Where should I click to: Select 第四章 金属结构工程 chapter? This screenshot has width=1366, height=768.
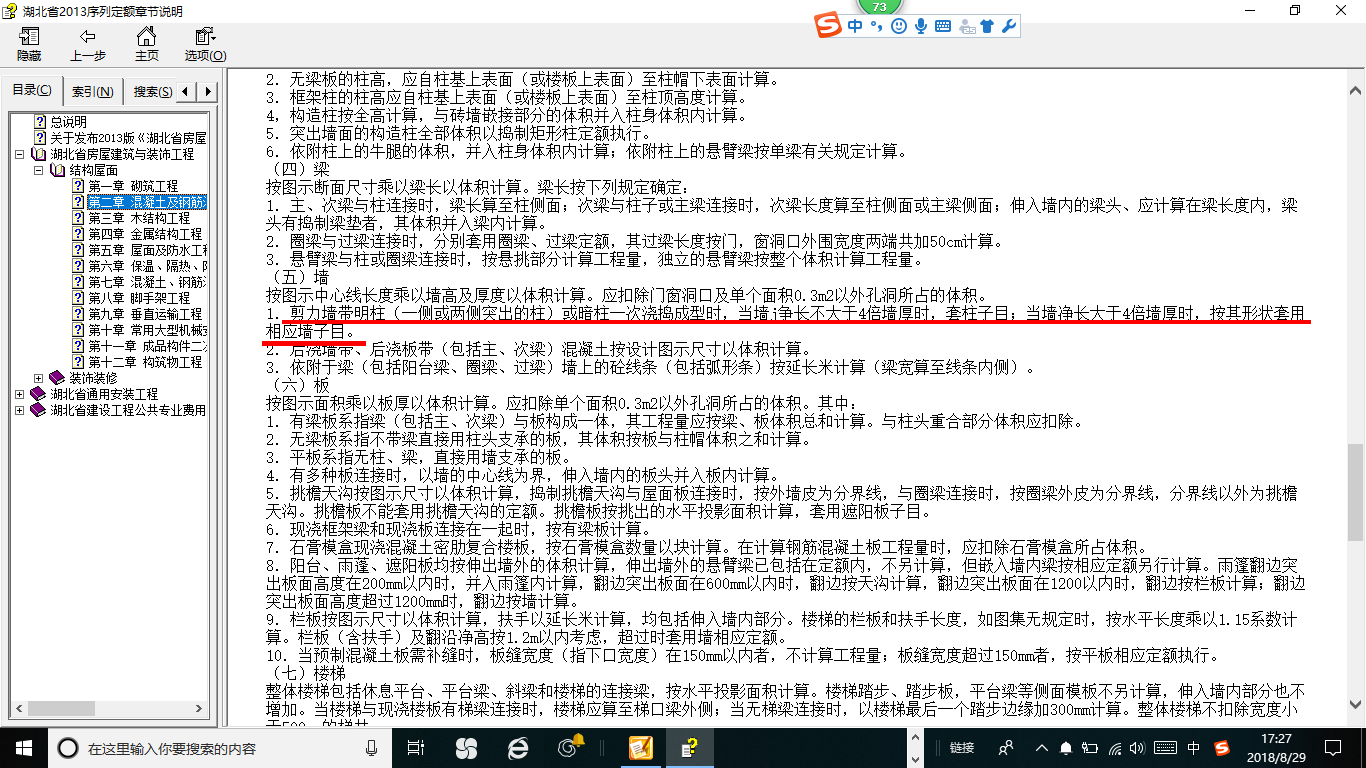pos(145,234)
